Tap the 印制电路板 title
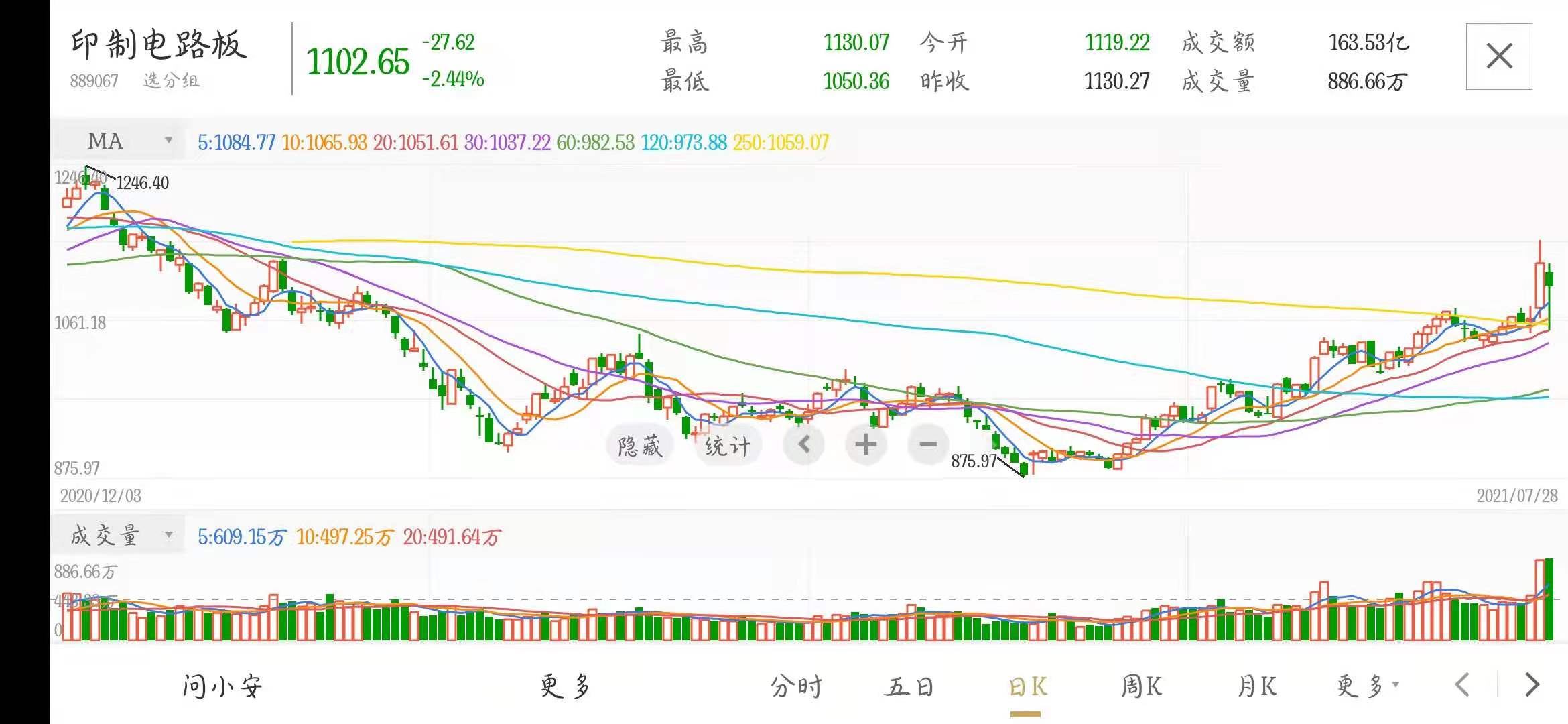The image size is (1568, 724). click(158, 45)
